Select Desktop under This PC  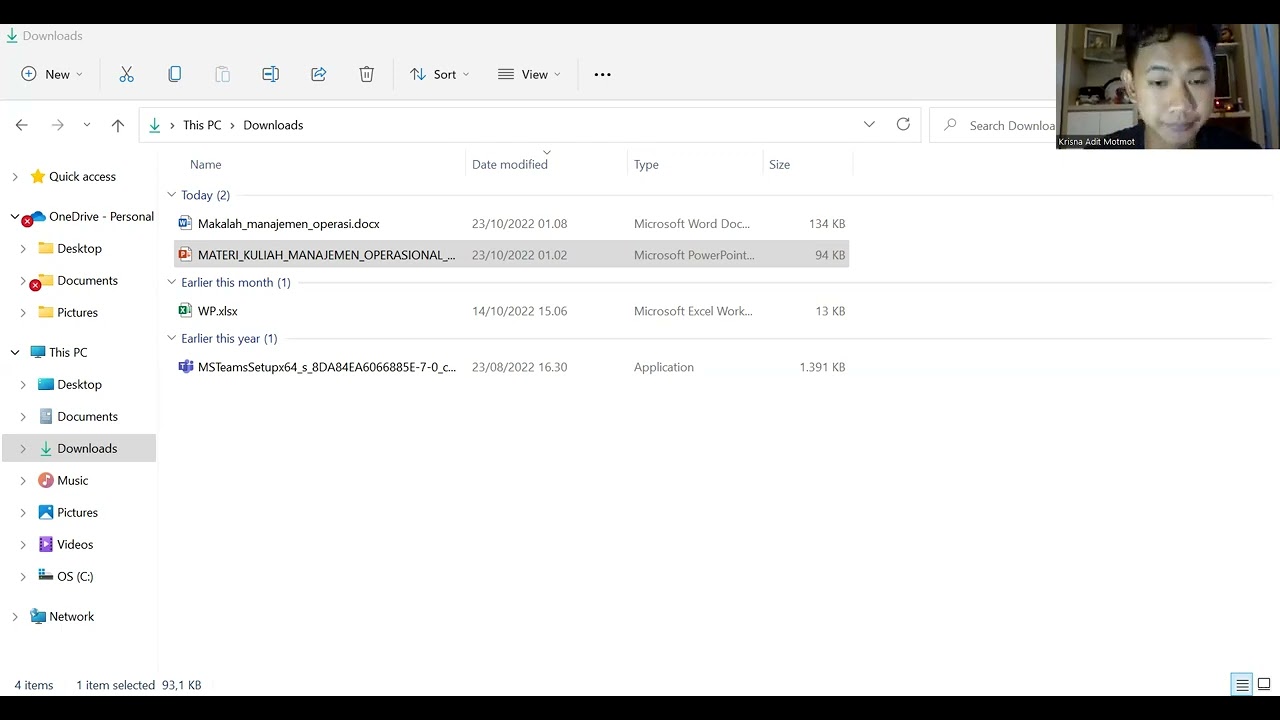[79, 384]
